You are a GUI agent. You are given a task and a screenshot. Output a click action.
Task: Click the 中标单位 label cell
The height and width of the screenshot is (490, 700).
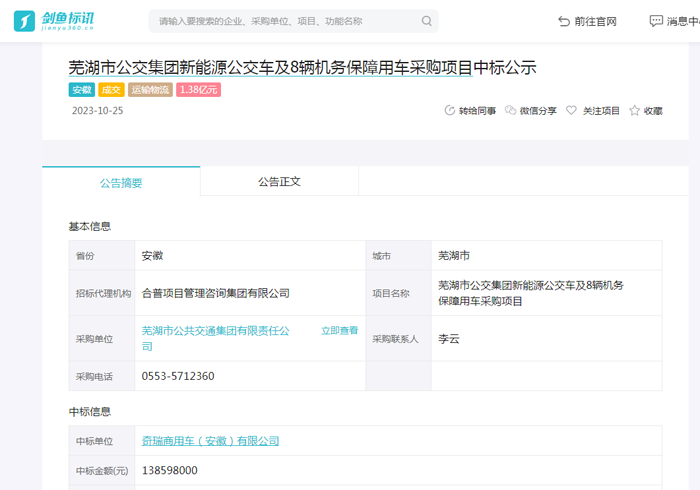click(102, 441)
